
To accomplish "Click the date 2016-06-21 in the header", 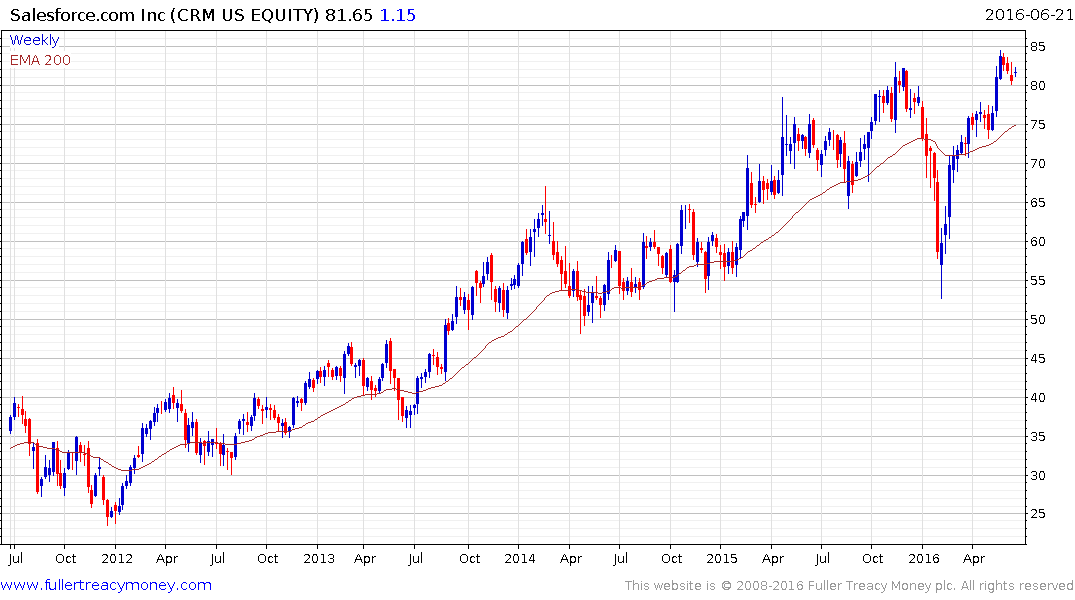I will pyautogui.click(x=1028, y=14).
